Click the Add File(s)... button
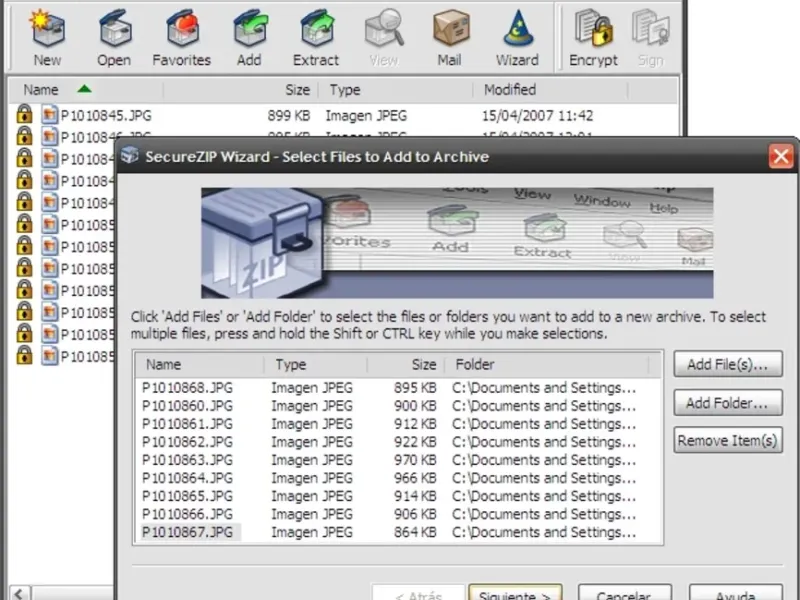This screenshot has width=800, height=600. pos(728,364)
